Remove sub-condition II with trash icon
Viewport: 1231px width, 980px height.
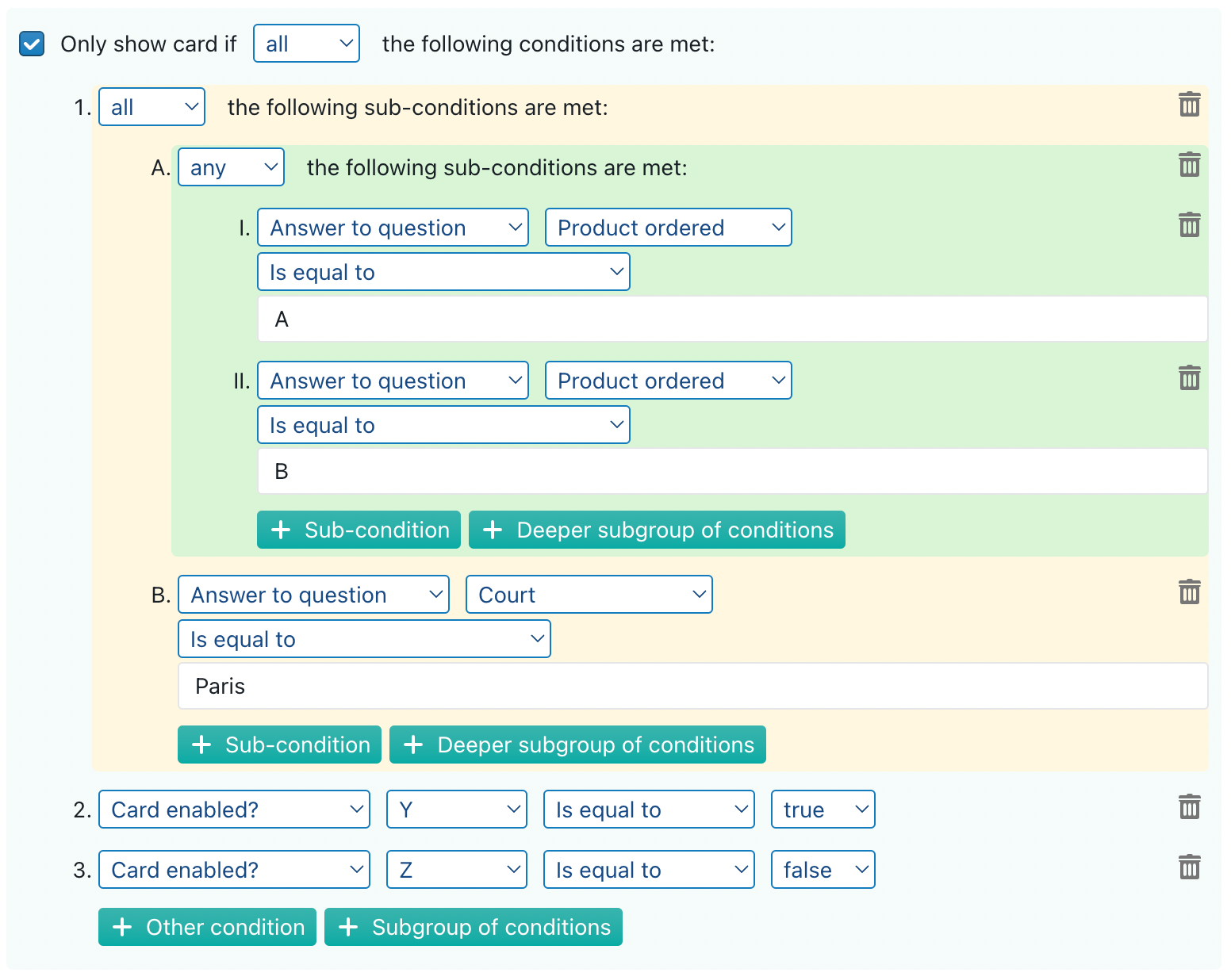(x=1189, y=378)
